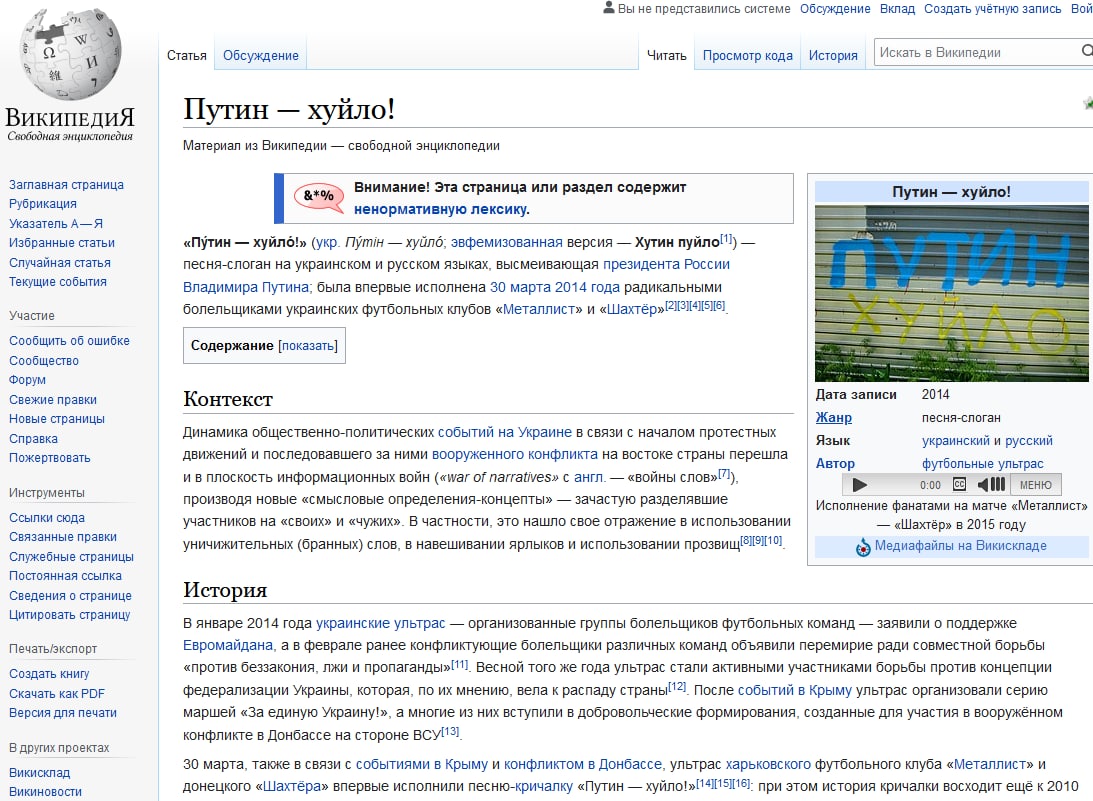Click ненормативную лексику link
This screenshot has width=1093, height=801.
(441, 209)
